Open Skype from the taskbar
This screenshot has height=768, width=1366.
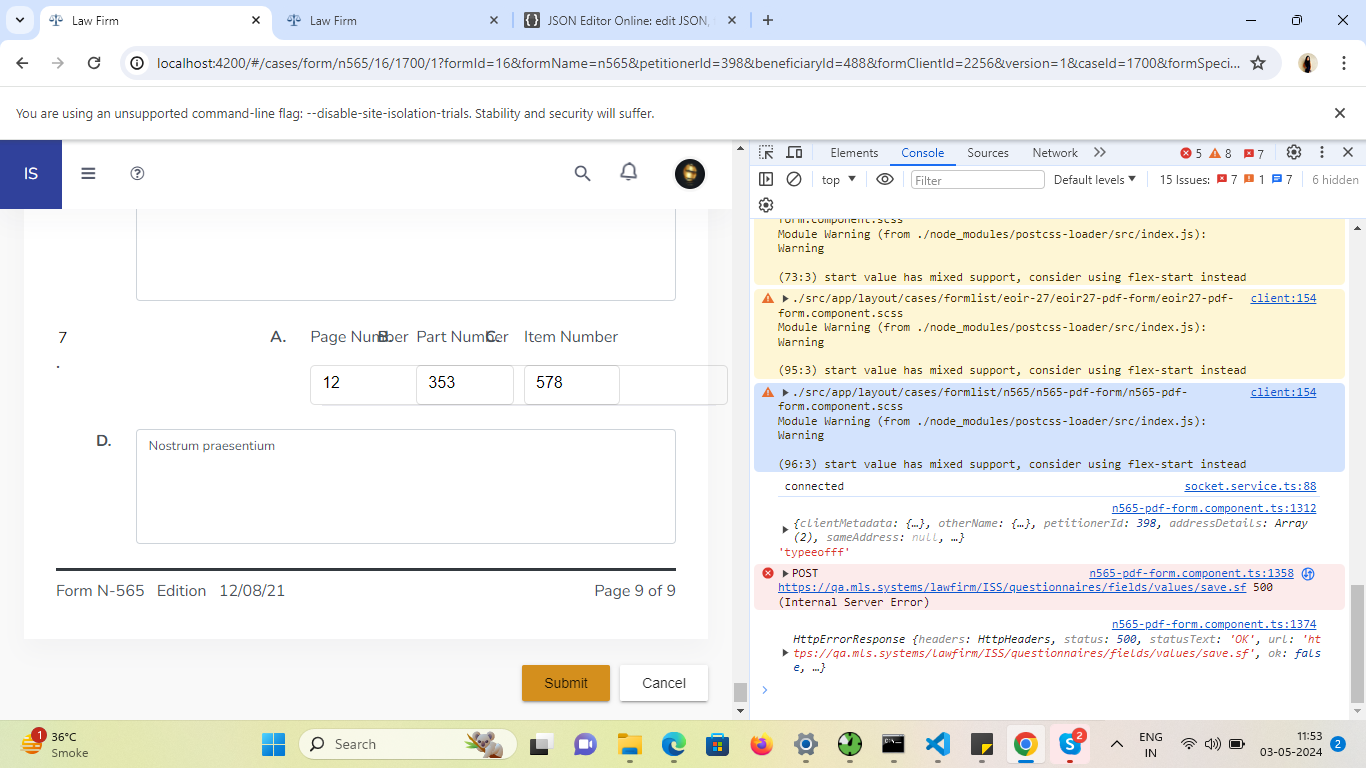pyautogui.click(x=1071, y=744)
